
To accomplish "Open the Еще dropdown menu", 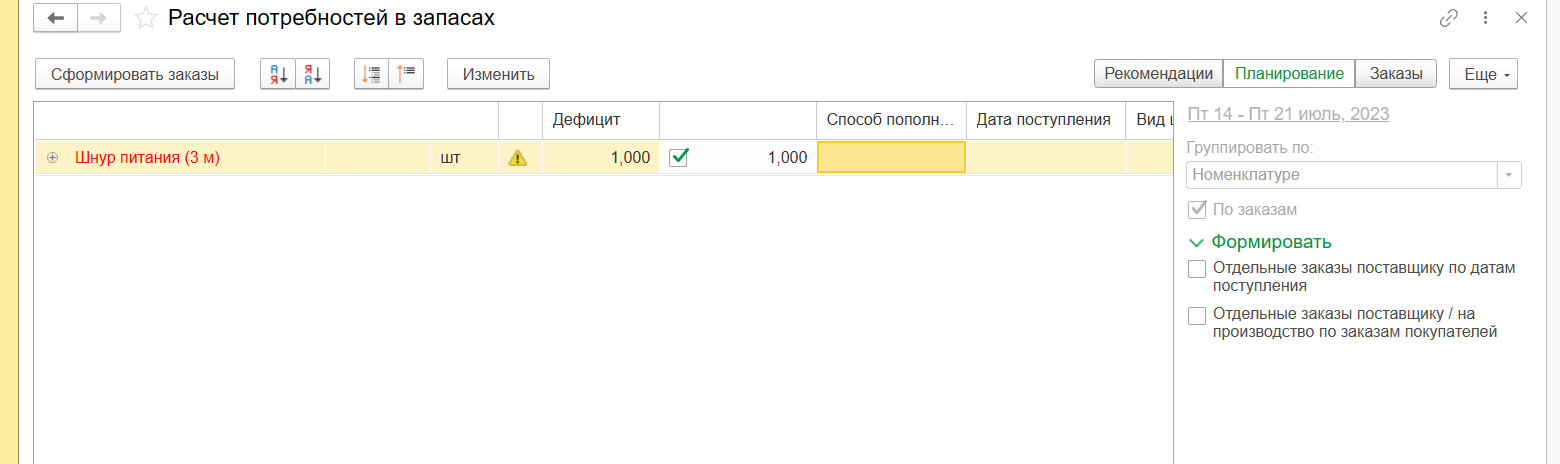I will [1483, 74].
